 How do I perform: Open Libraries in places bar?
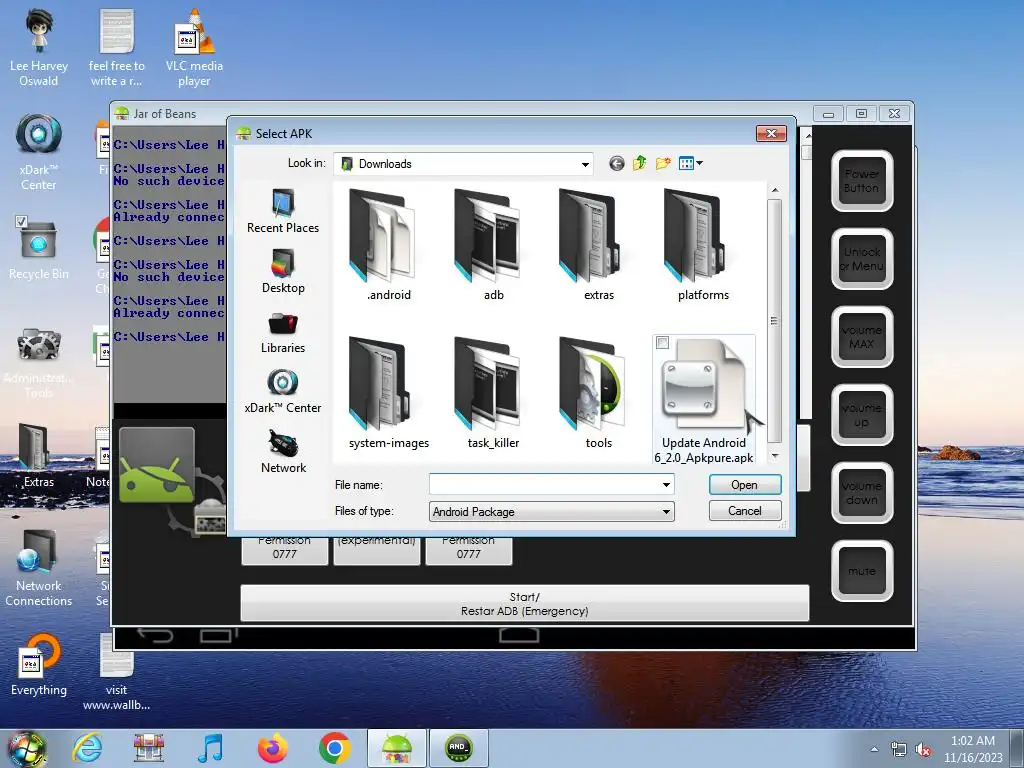point(283,332)
